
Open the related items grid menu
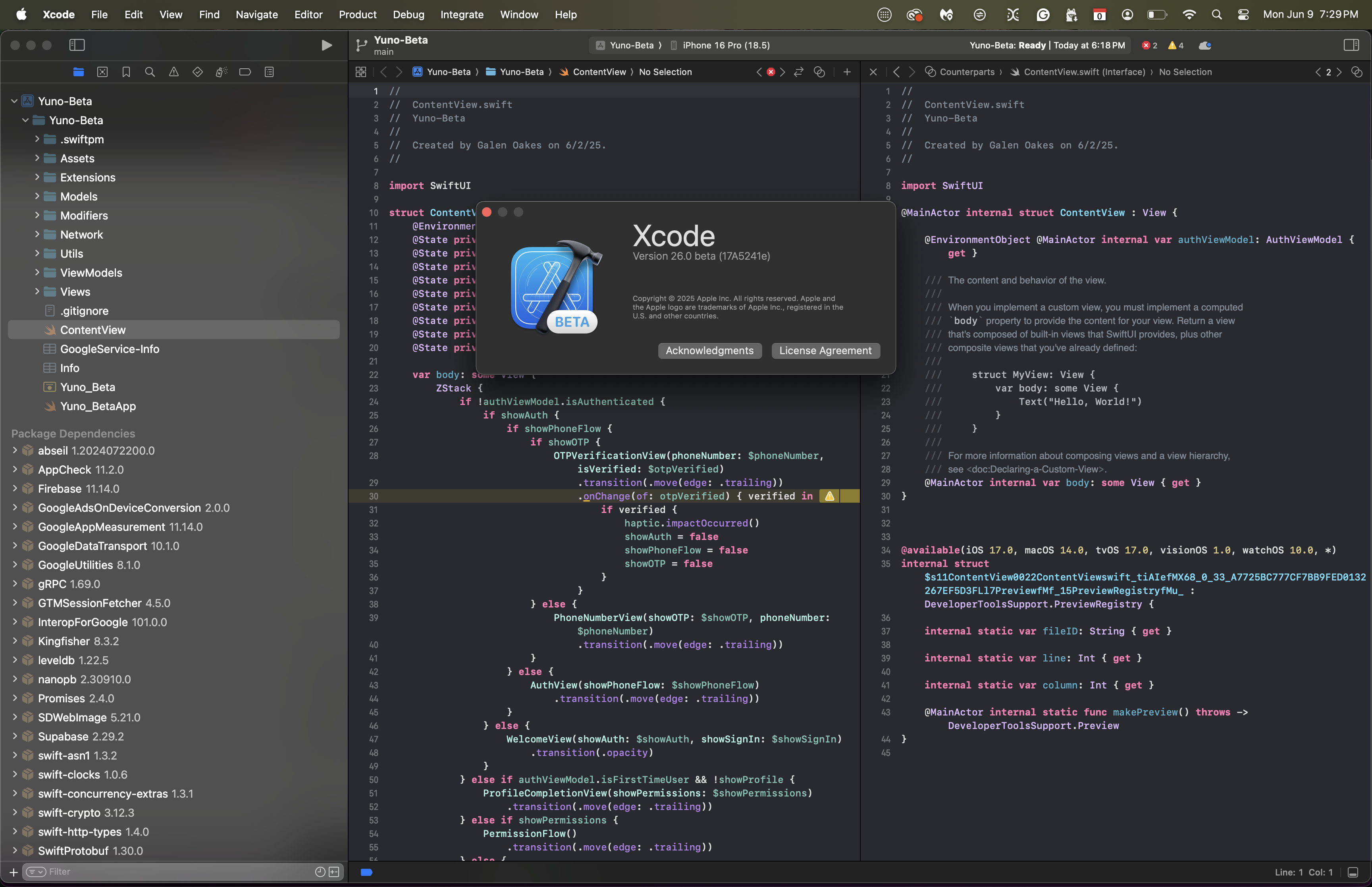361,72
